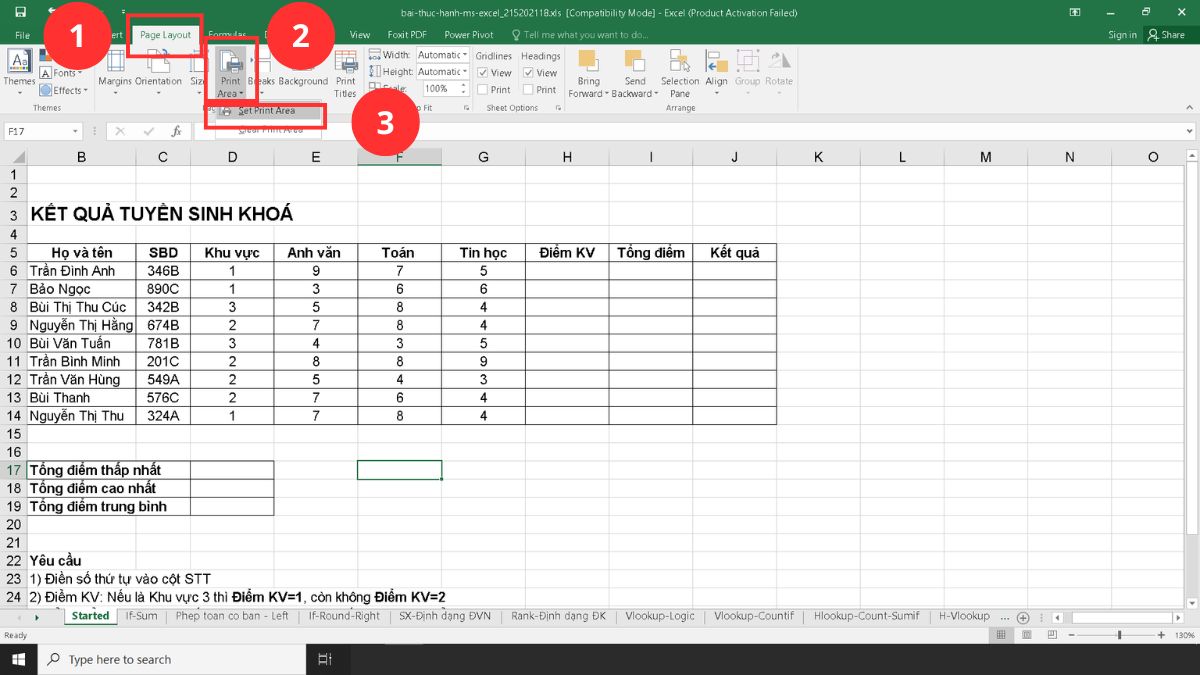
Task: Open Task View on the taskbar
Action: (x=325, y=659)
